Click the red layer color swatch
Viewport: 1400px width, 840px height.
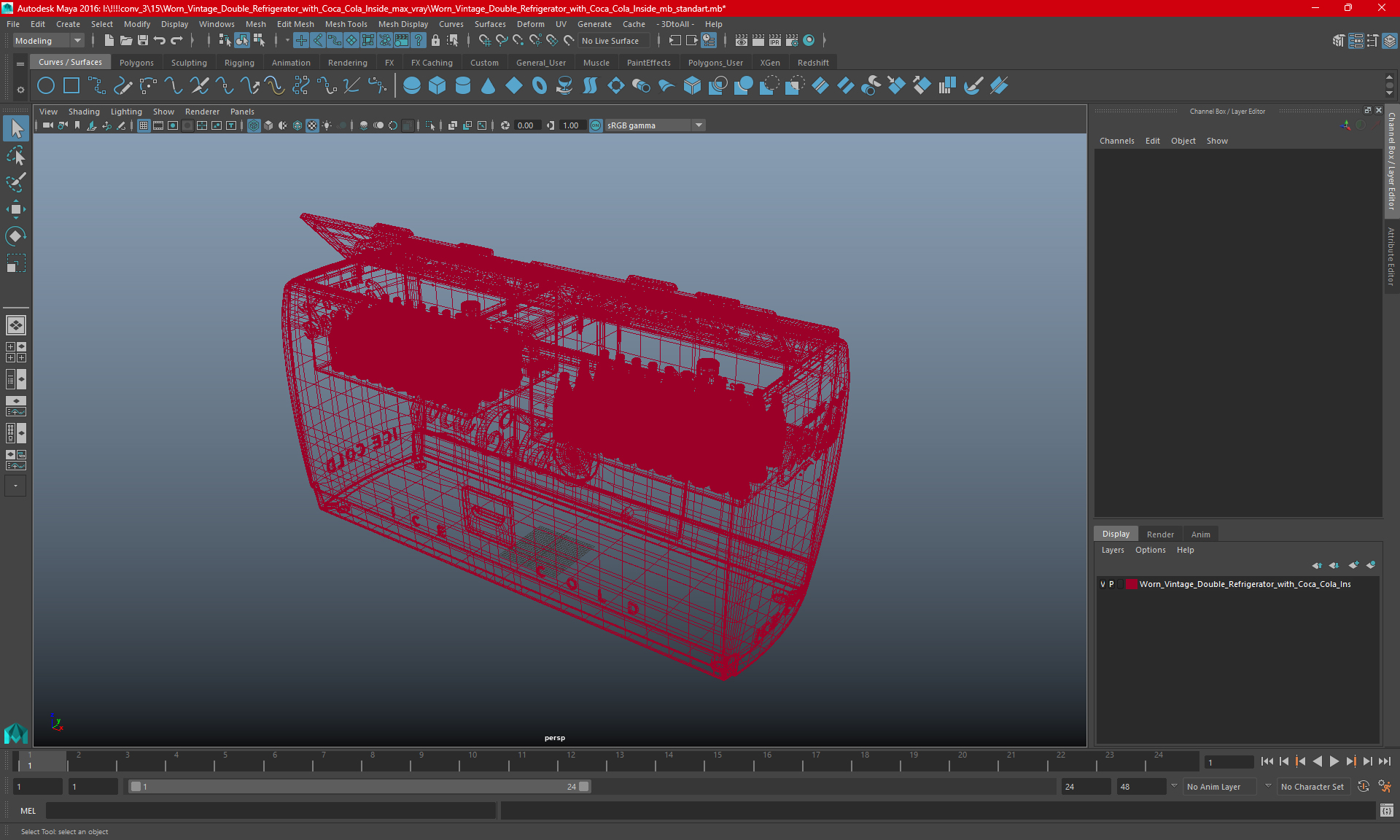[1131, 584]
